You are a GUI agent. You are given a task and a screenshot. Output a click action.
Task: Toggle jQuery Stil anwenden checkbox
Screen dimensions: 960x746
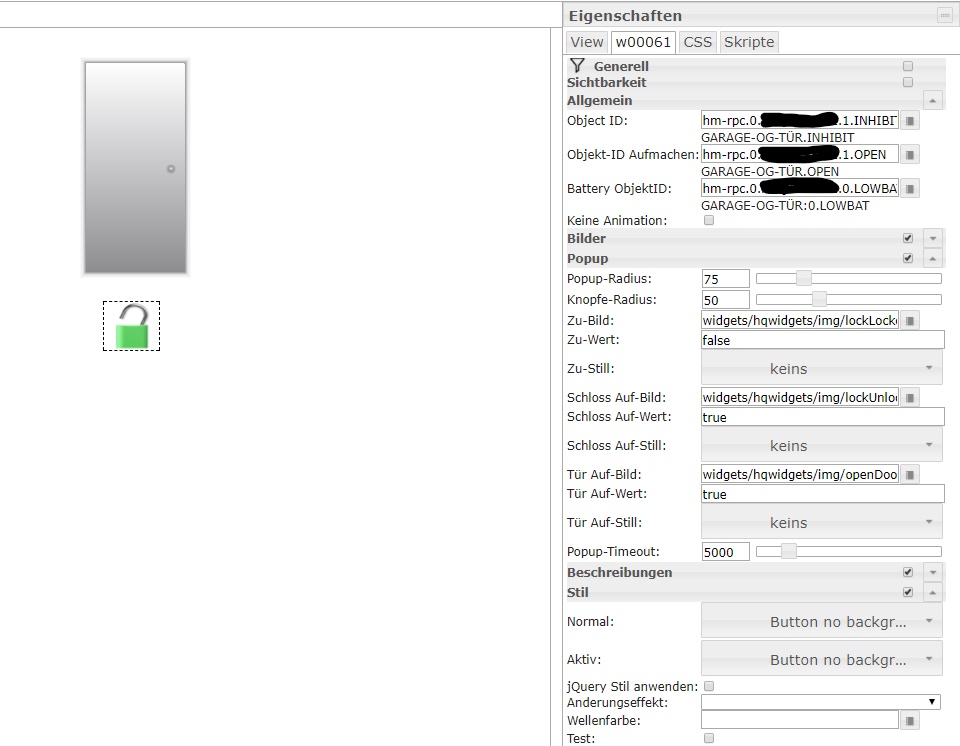[709, 686]
